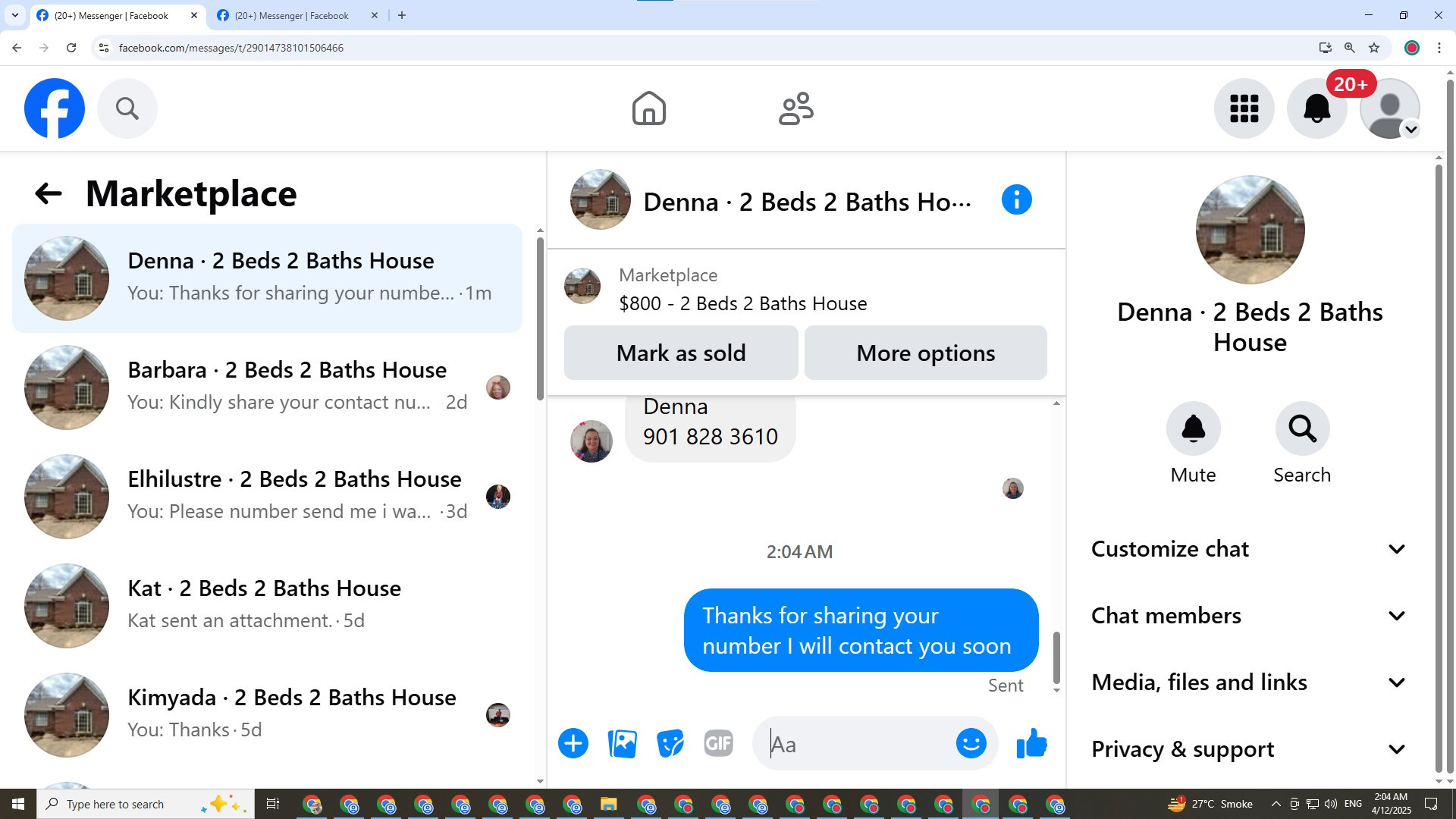Open File Explorer from taskbar

pyautogui.click(x=608, y=804)
